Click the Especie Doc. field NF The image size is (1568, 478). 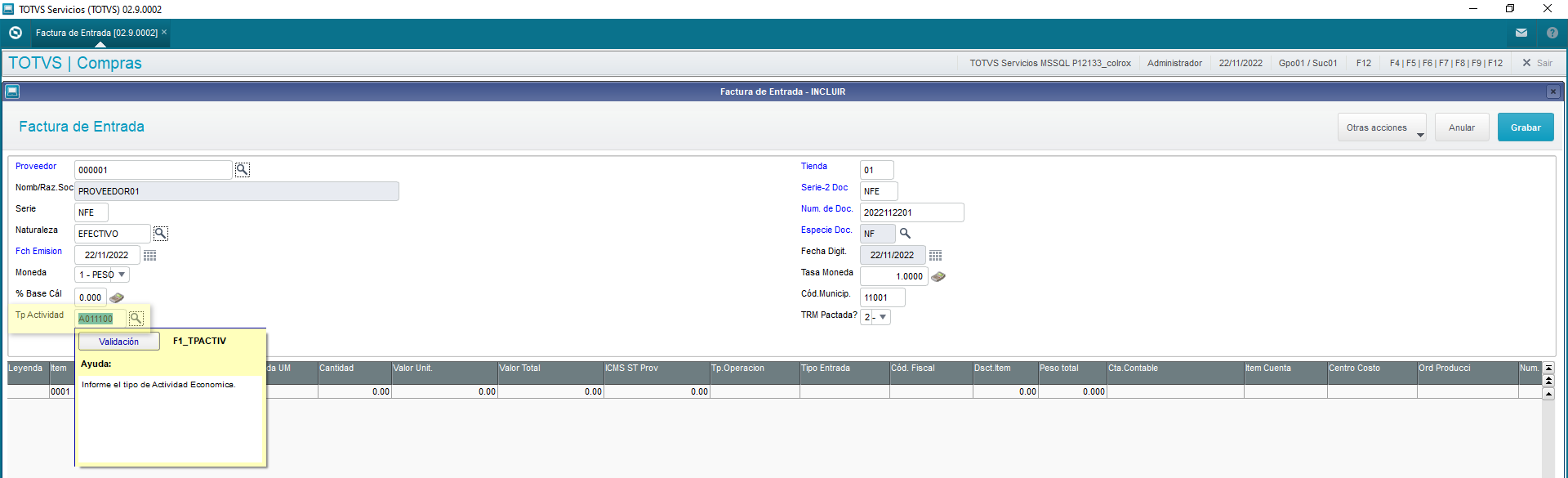(x=878, y=234)
